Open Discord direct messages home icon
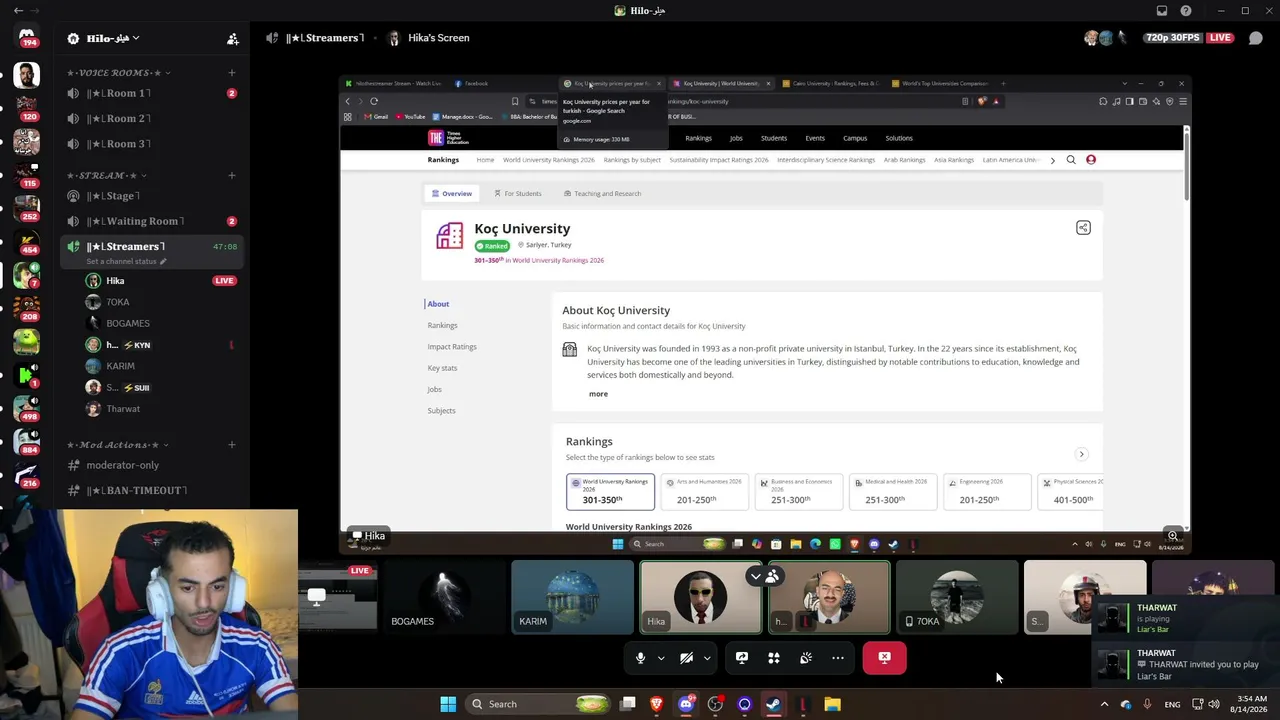1280x720 pixels. coord(27,36)
